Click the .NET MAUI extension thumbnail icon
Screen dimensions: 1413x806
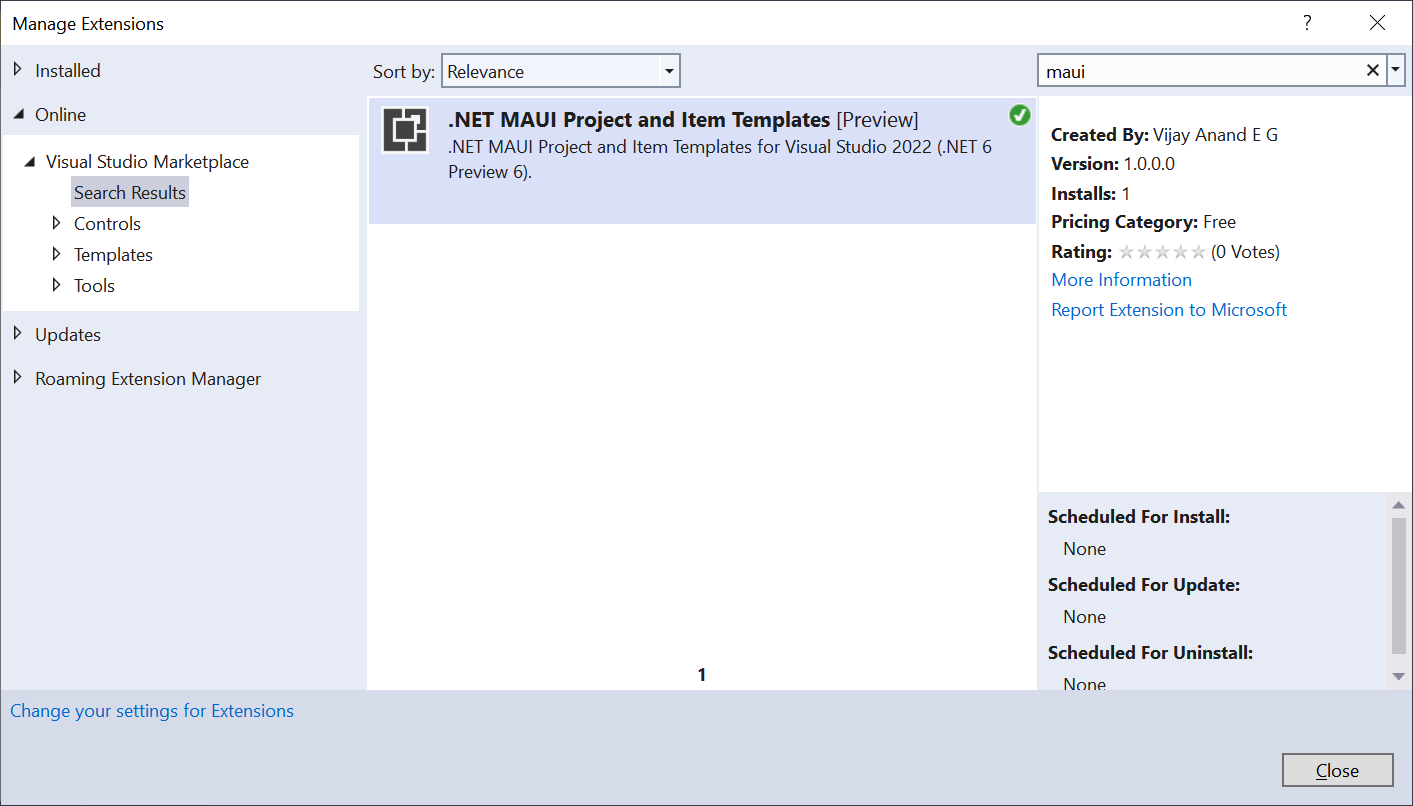click(404, 130)
